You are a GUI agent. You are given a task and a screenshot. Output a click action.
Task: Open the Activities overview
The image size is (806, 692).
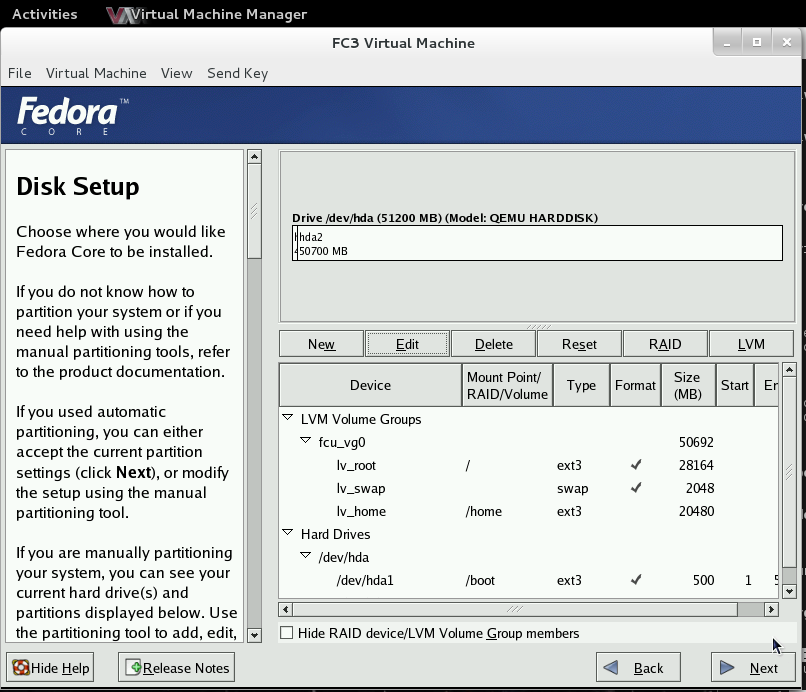pyautogui.click(x=45, y=14)
